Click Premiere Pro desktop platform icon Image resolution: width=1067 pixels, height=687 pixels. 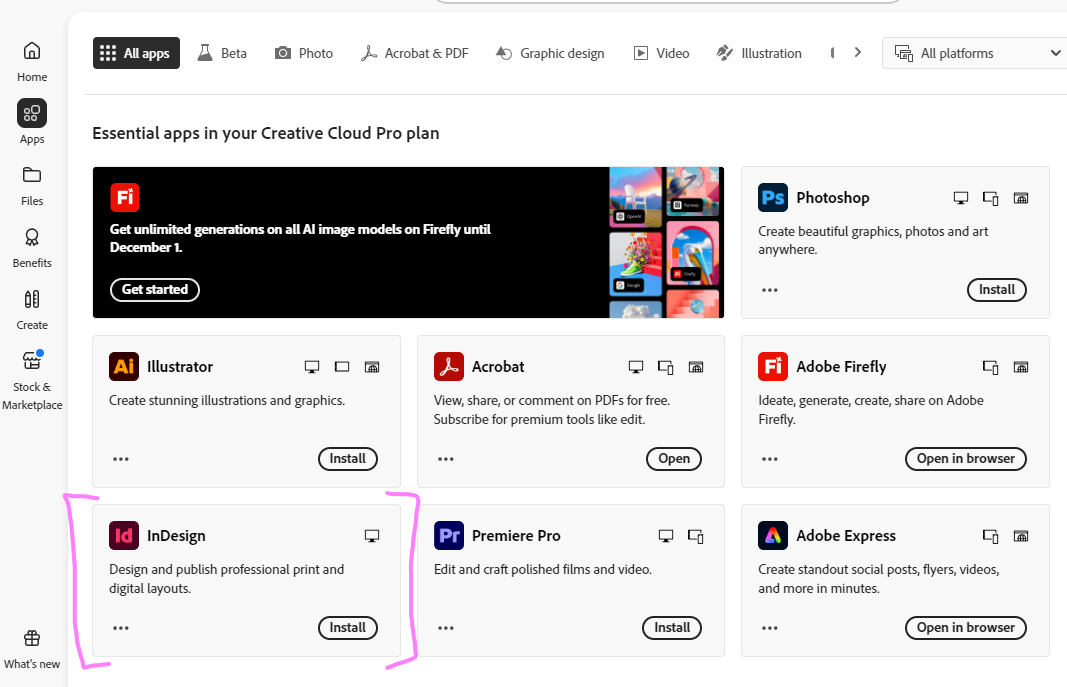click(666, 536)
